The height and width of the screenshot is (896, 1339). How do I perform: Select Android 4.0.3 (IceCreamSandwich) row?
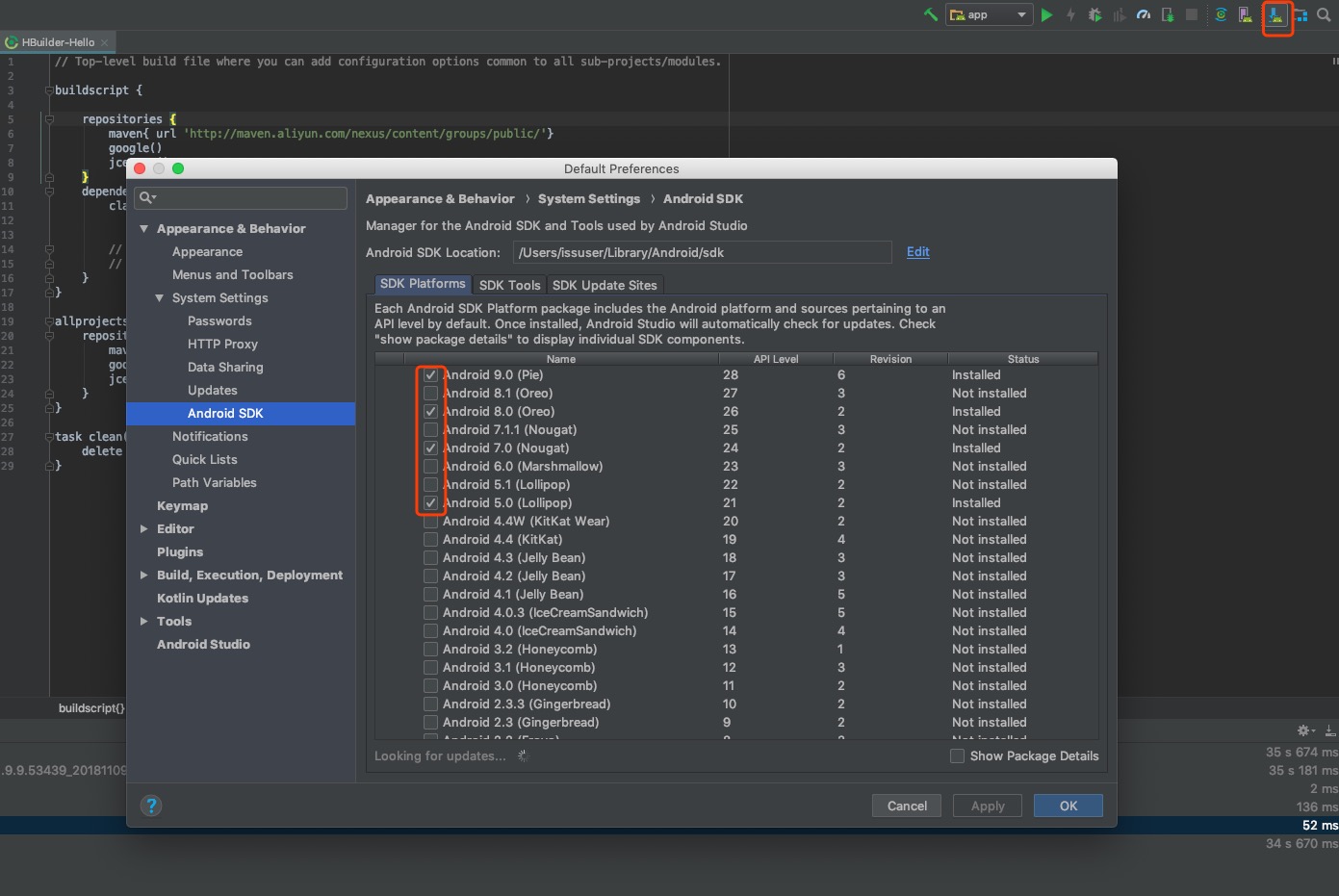736,612
